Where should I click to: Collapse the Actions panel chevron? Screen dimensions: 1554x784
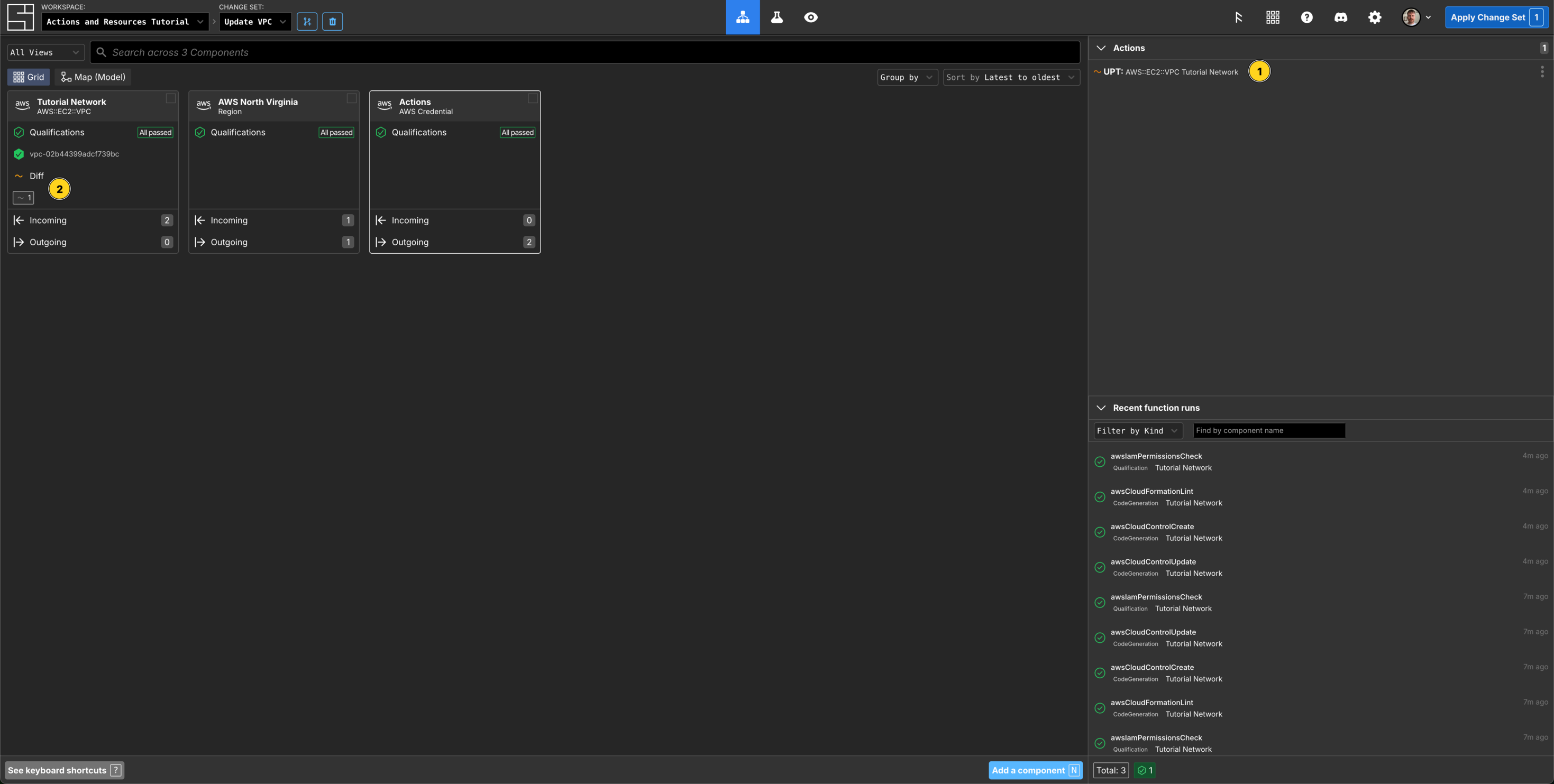[x=1101, y=48]
